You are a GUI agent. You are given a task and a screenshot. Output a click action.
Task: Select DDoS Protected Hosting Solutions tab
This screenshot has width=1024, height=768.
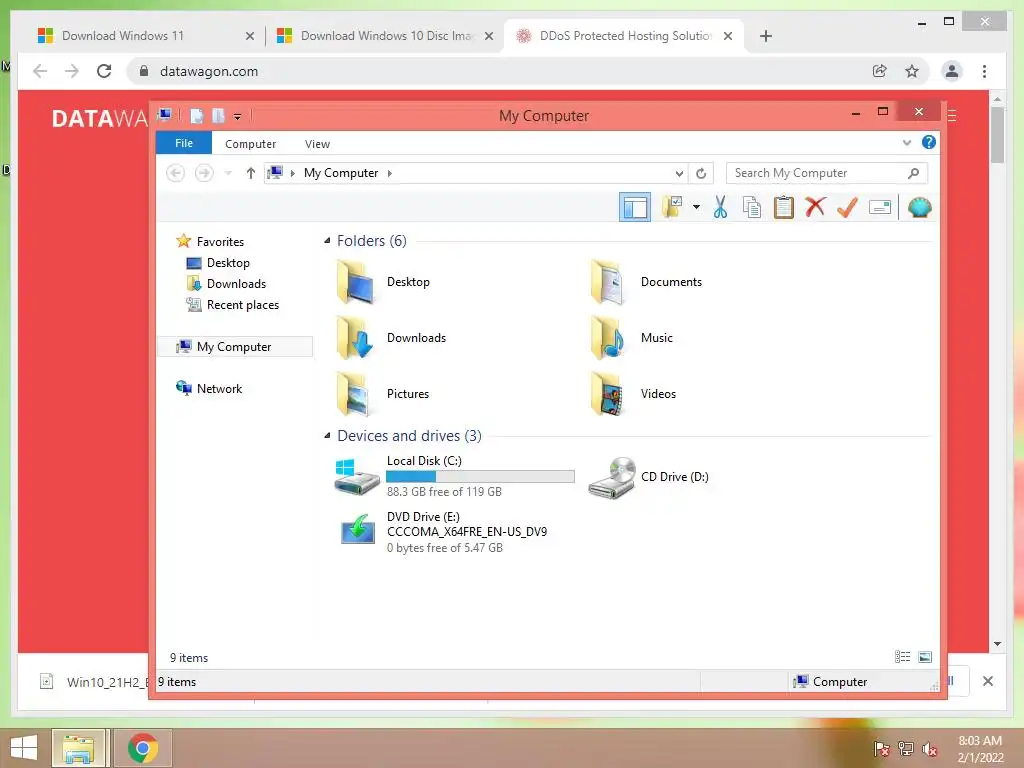click(x=624, y=36)
